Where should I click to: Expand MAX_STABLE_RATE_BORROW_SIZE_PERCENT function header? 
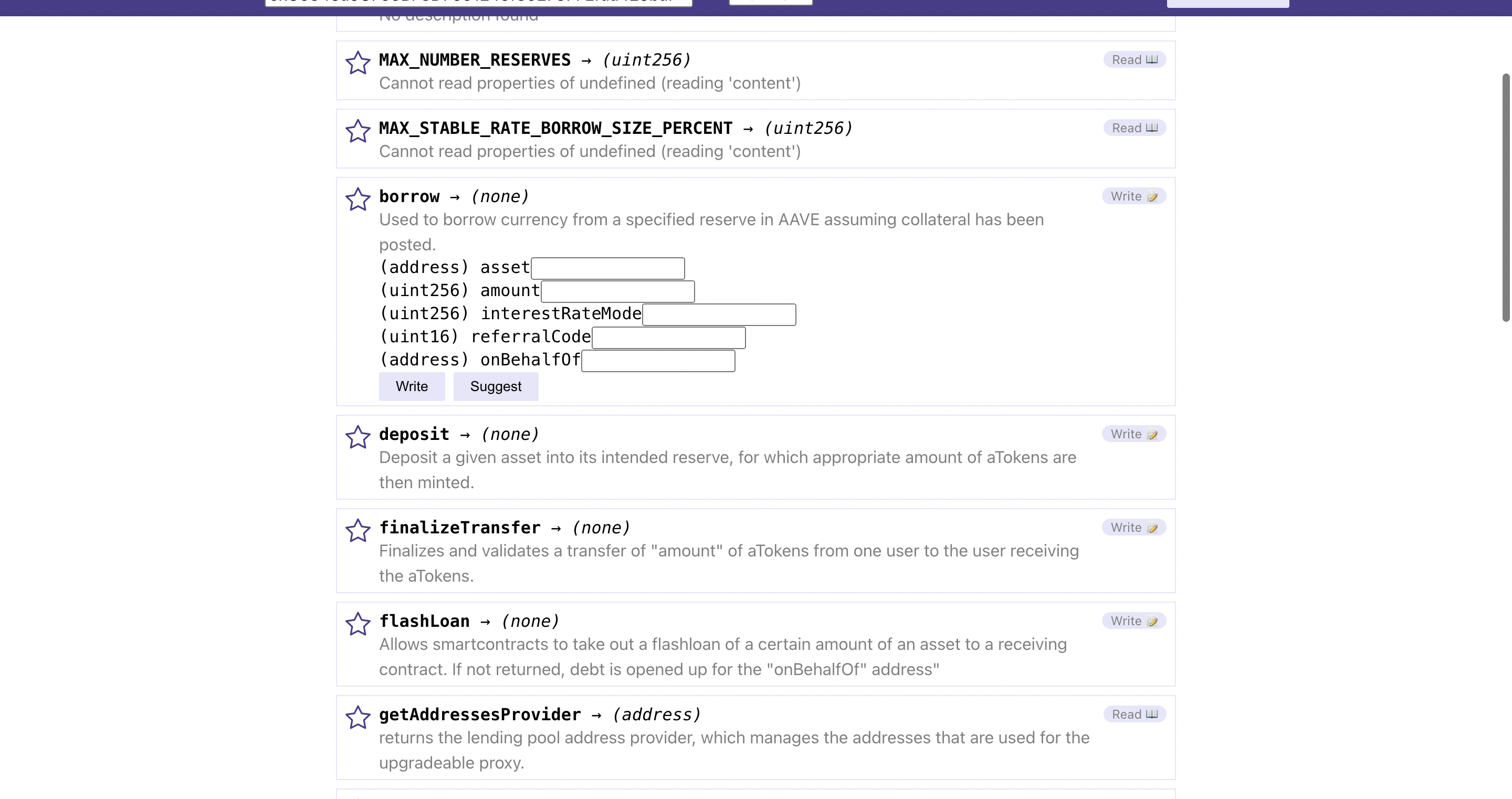(x=616, y=128)
